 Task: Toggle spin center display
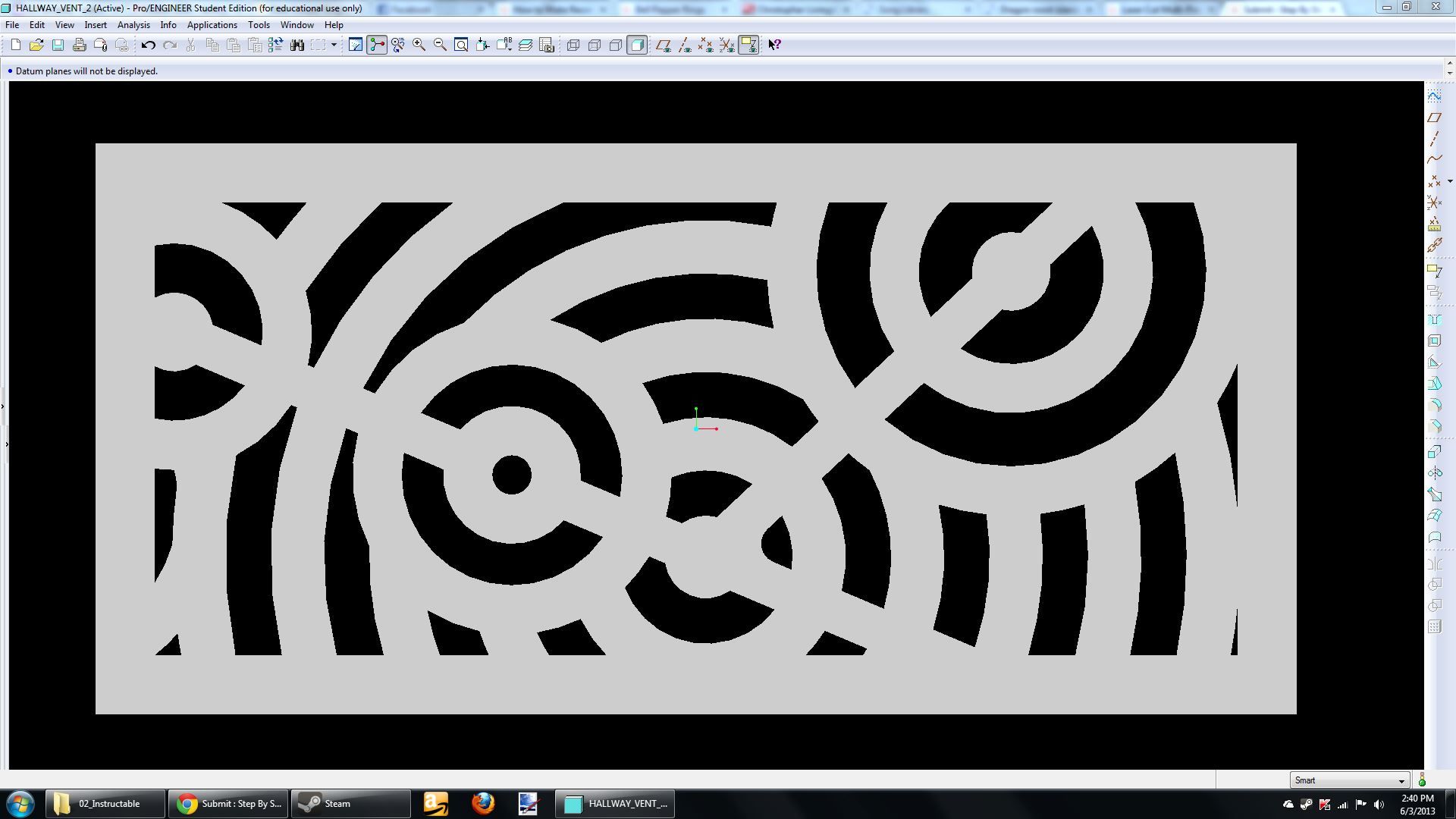pyautogui.click(x=377, y=45)
